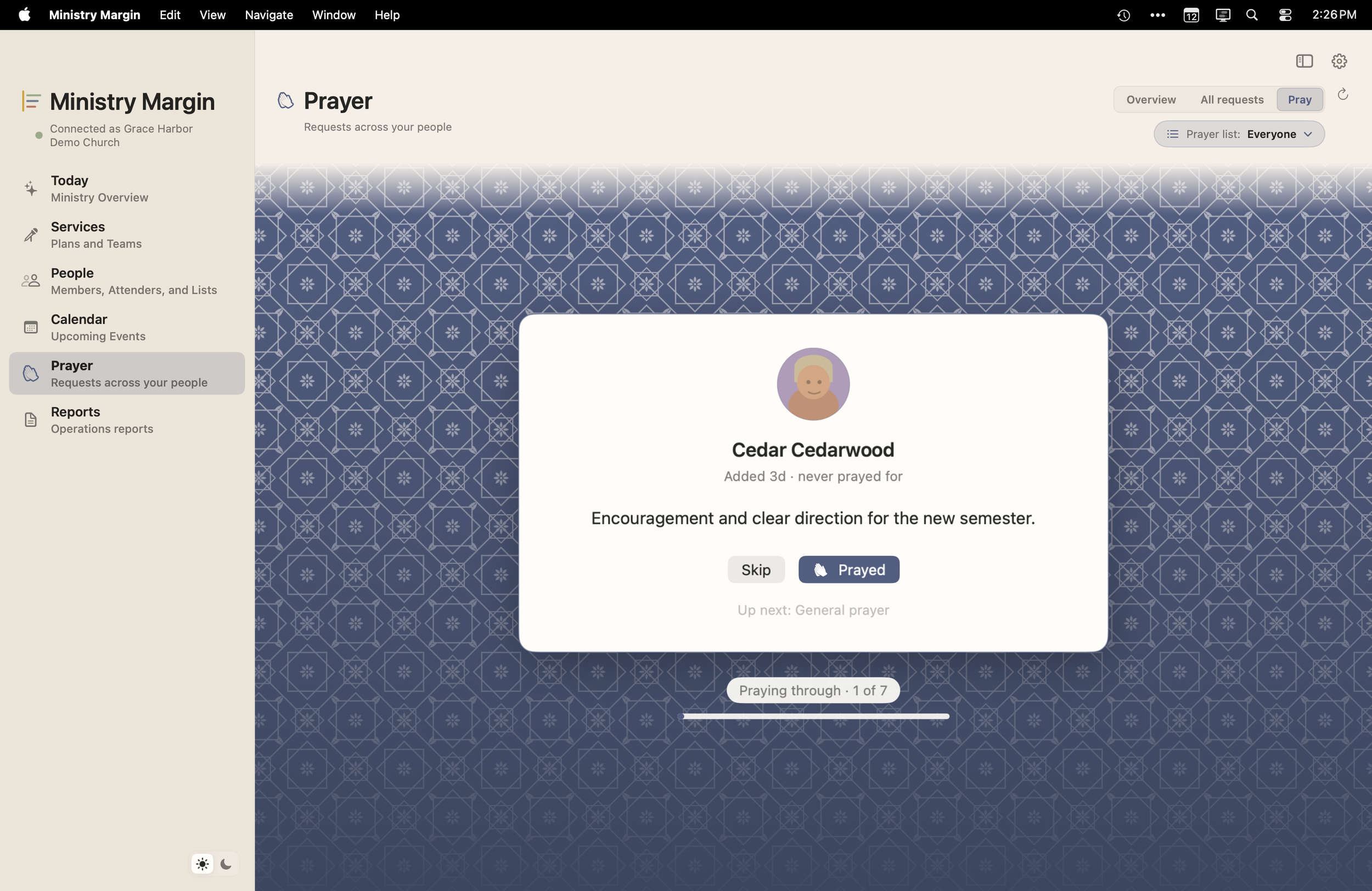The image size is (1372, 891).
Task: Open Calendar Upcoming Events
Action: point(127,328)
